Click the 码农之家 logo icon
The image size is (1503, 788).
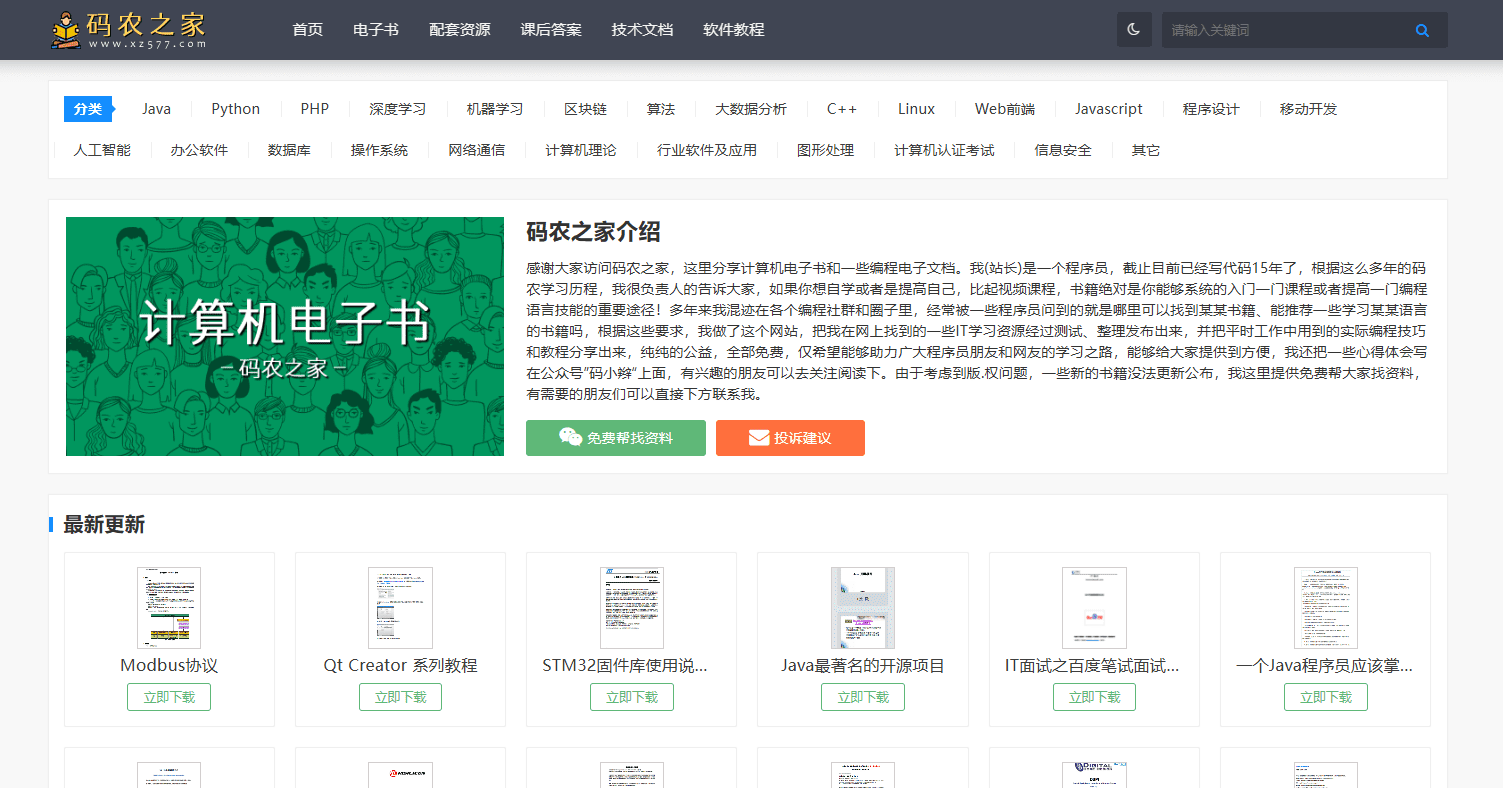tap(67, 28)
